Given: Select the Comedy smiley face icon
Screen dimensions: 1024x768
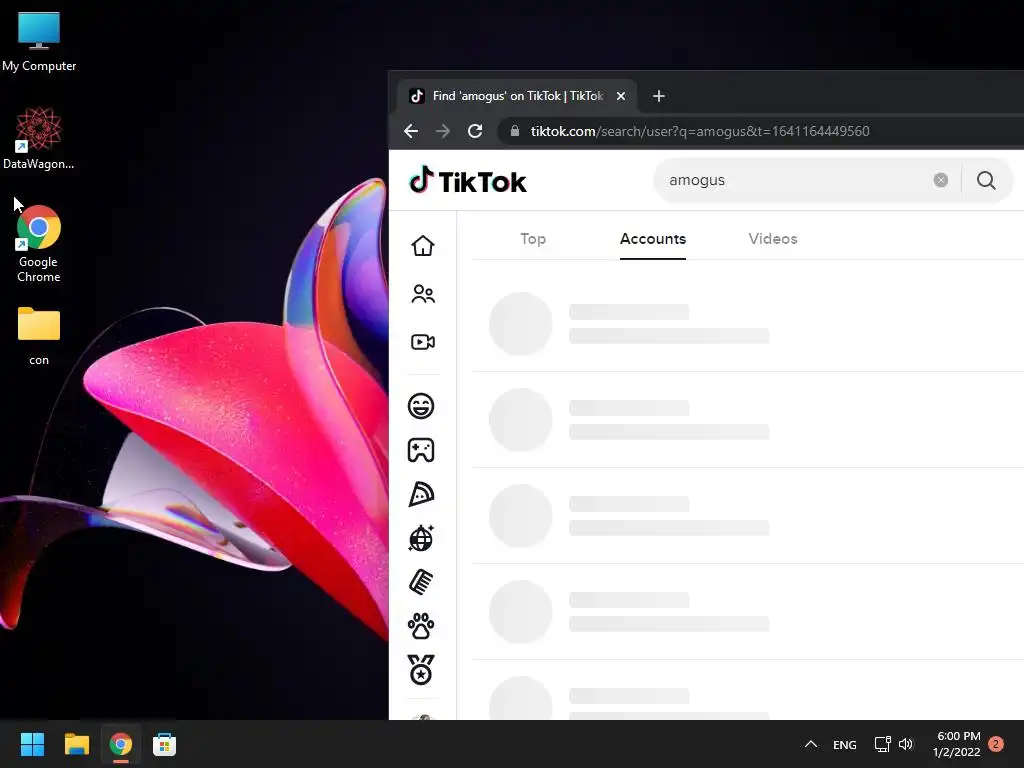Looking at the screenshot, I should 421,406.
